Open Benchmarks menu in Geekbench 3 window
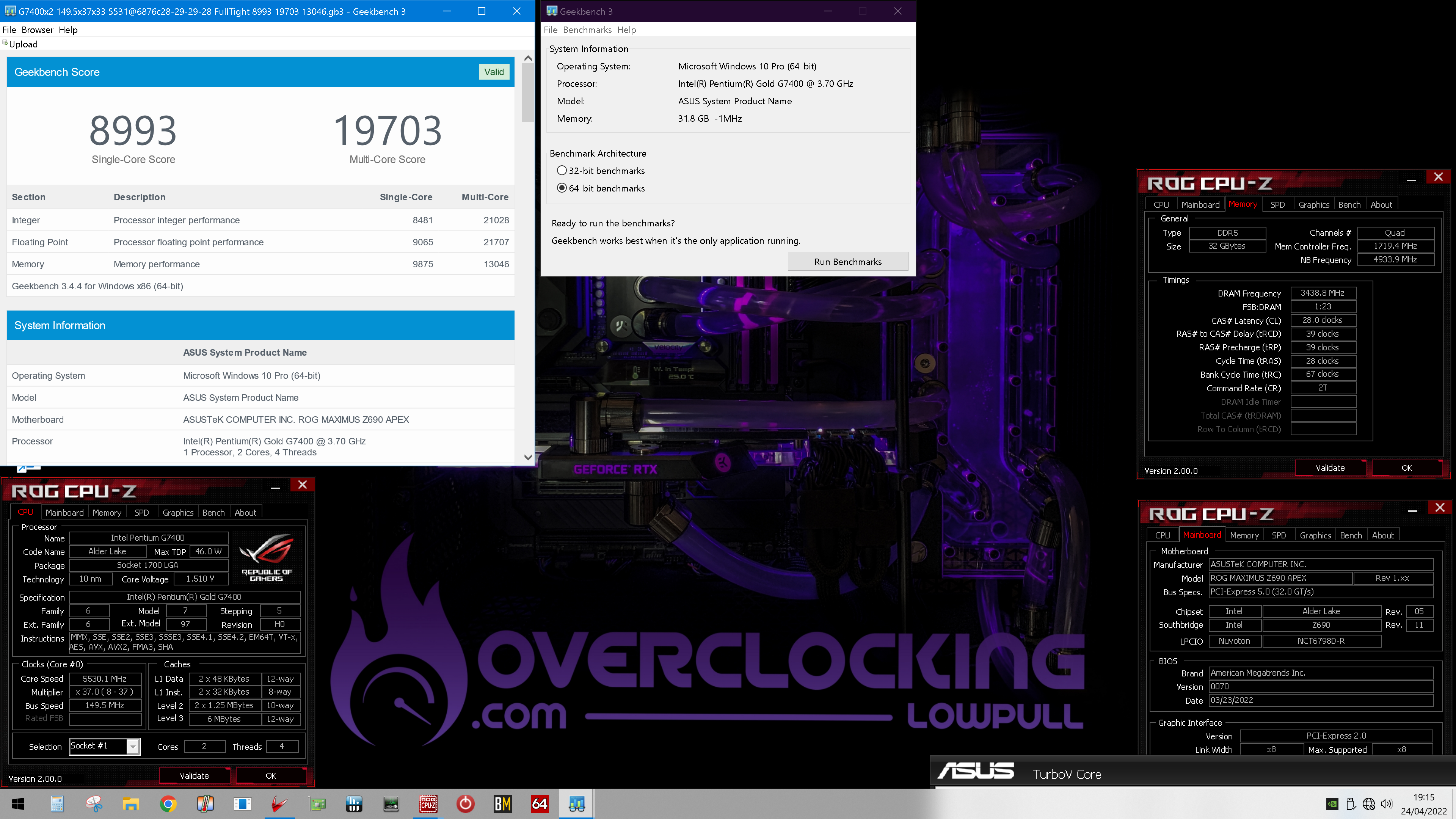This screenshot has height=819, width=1456. point(587,30)
